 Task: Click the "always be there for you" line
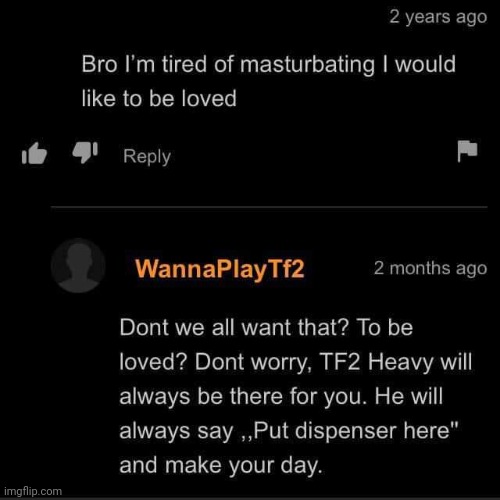point(243,396)
